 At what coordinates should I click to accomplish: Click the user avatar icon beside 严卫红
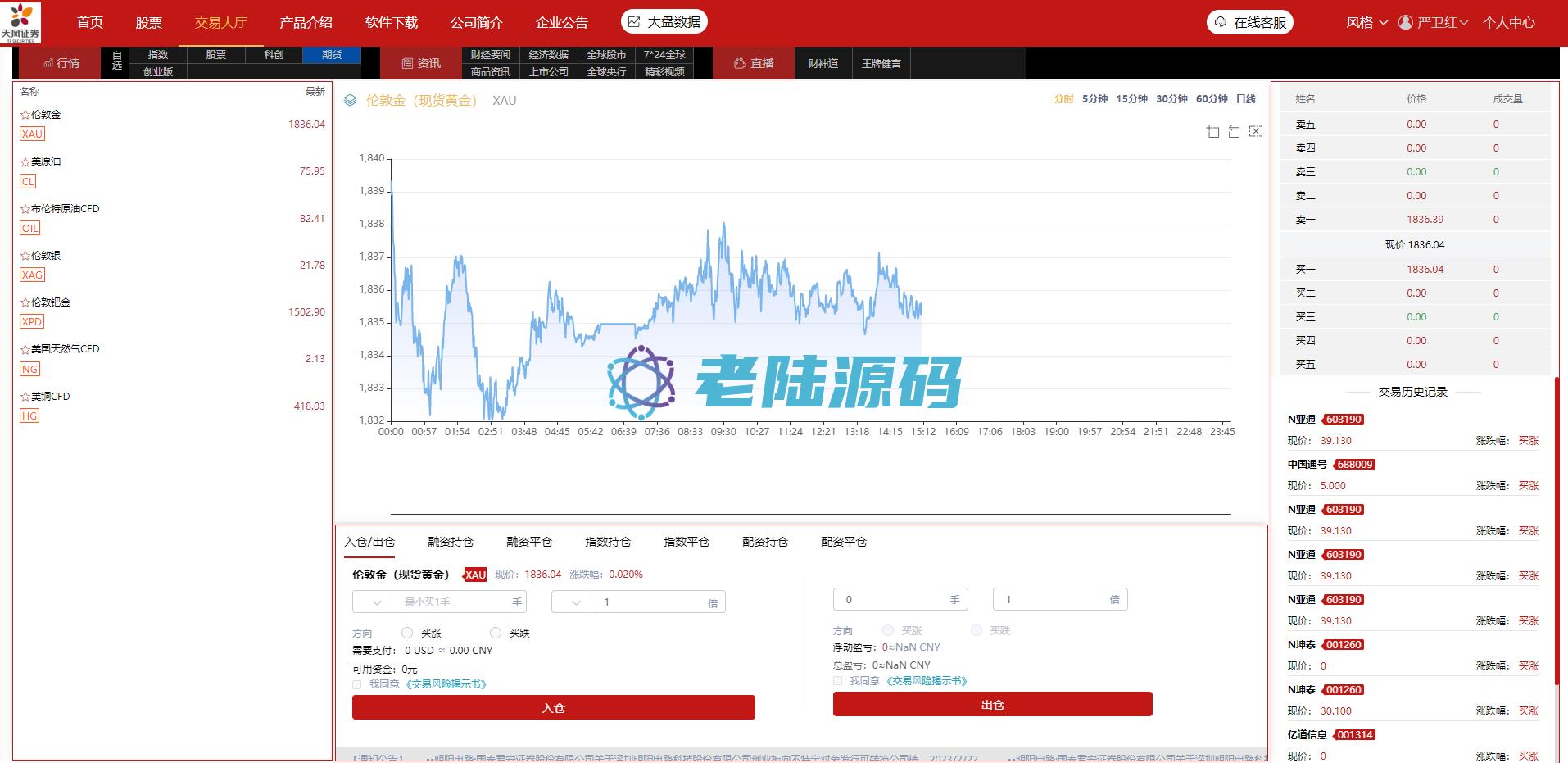1406,22
